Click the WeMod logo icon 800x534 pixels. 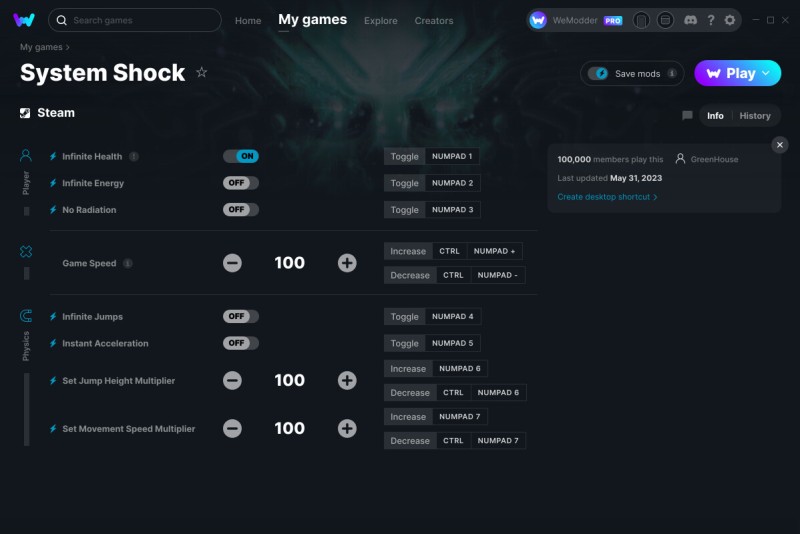[x=24, y=20]
